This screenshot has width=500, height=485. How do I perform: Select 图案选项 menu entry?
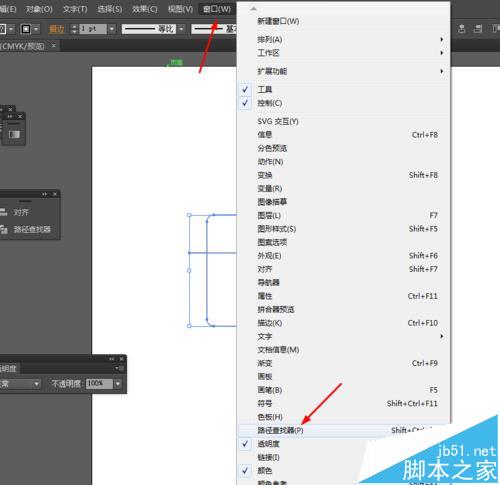pyautogui.click(x=343, y=242)
